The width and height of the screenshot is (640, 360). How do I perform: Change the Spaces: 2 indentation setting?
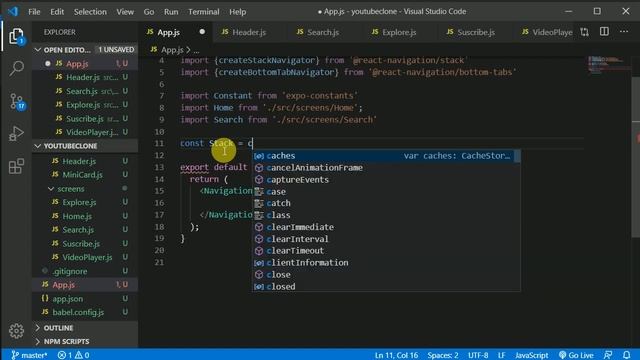click(443, 355)
